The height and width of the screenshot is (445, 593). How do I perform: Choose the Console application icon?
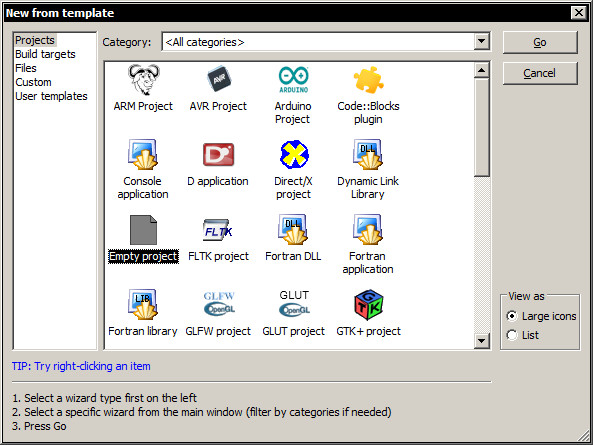(x=143, y=154)
